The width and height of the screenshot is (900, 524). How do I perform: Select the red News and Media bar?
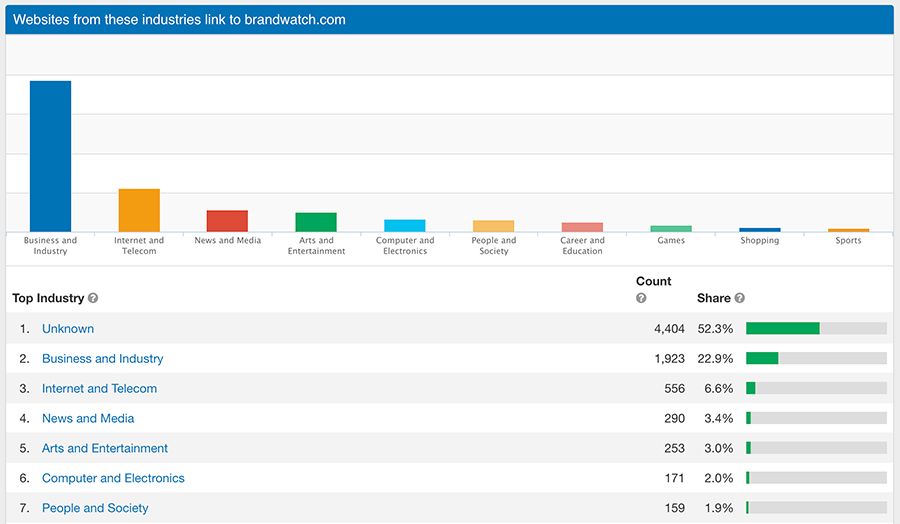pos(227,221)
